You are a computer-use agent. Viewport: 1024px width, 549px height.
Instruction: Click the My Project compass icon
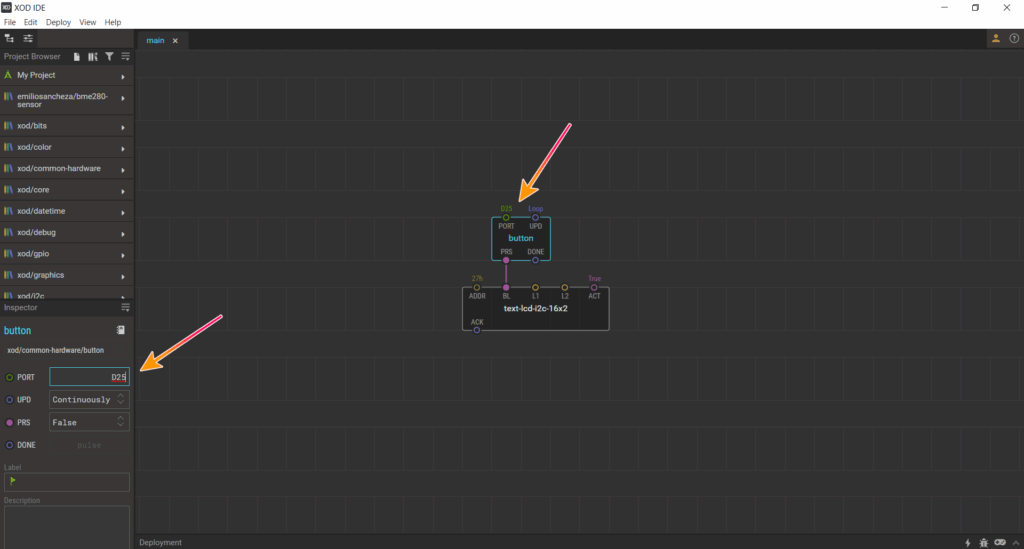tap(8, 75)
